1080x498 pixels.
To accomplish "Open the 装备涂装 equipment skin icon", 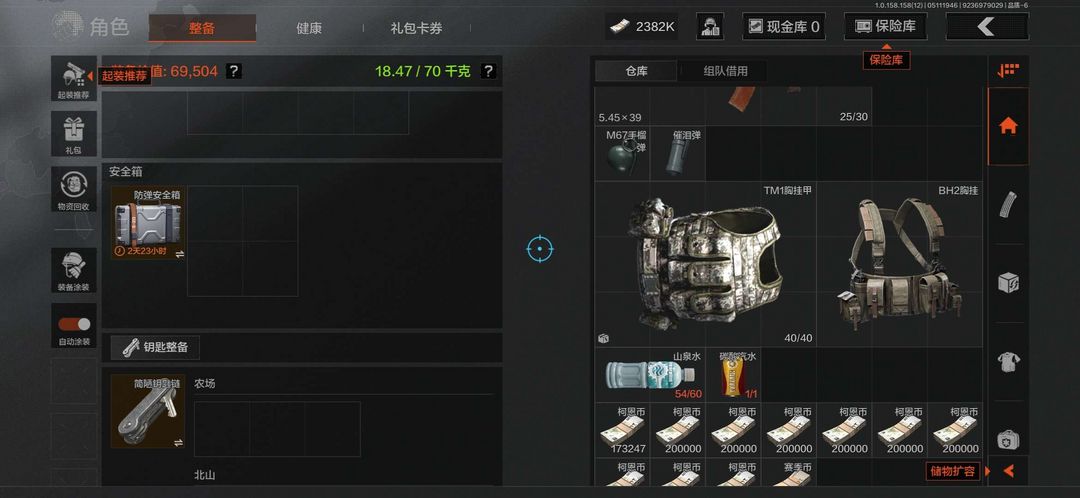I will click(74, 270).
